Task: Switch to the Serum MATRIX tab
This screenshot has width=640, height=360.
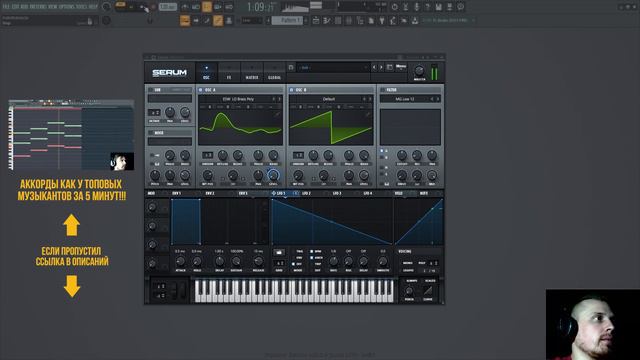Action: tap(252, 72)
